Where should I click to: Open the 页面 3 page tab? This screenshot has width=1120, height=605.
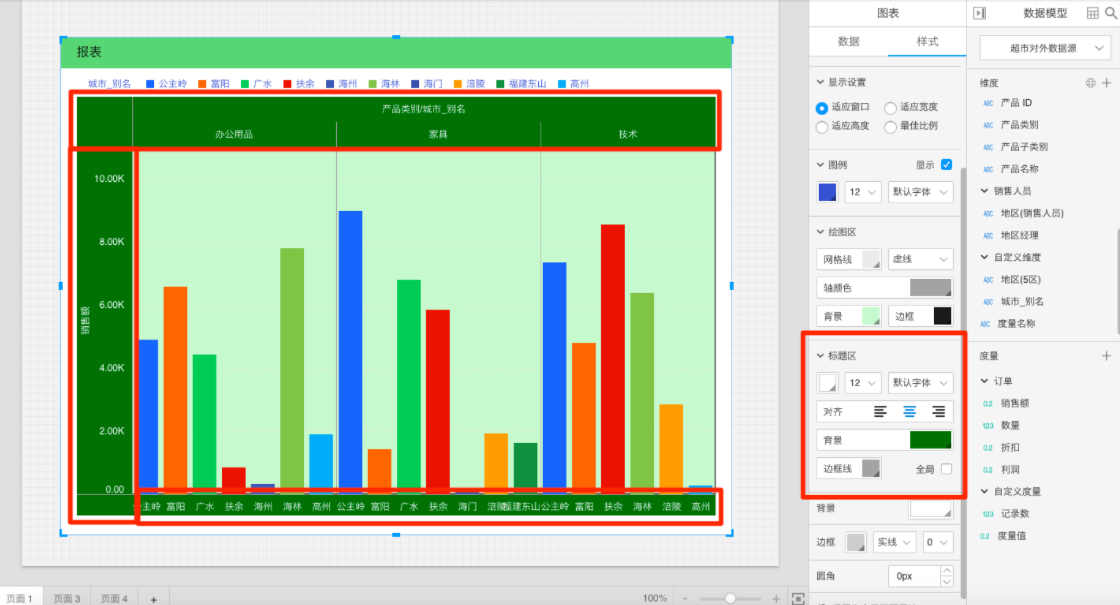[x=67, y=598]
